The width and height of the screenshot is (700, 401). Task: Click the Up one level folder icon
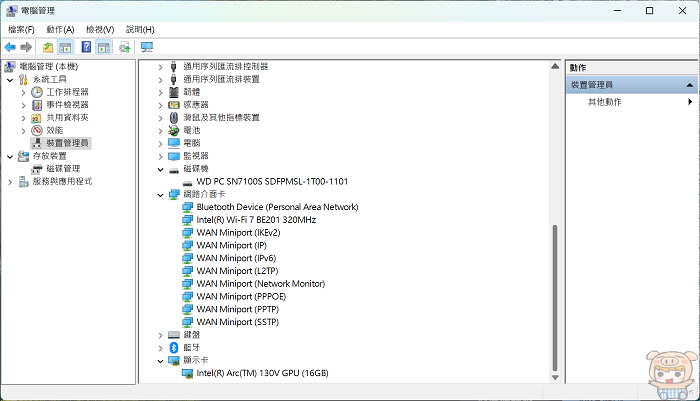(48, 47)
